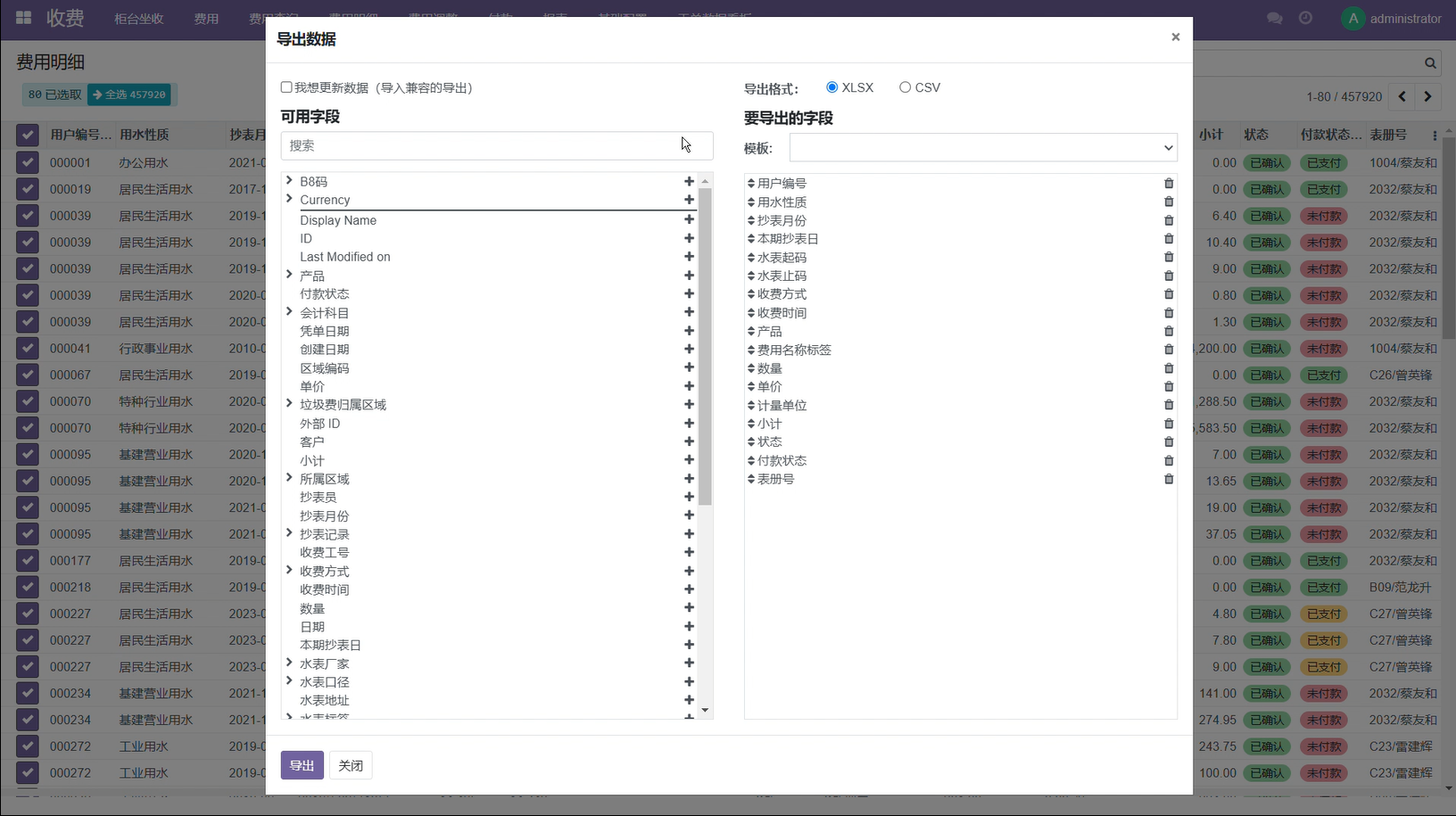Enable 我想更新数据 import-compatible export checkbox
This screenshot has width=1456, height=816.
pyautogui.click(x=286, y=87)
